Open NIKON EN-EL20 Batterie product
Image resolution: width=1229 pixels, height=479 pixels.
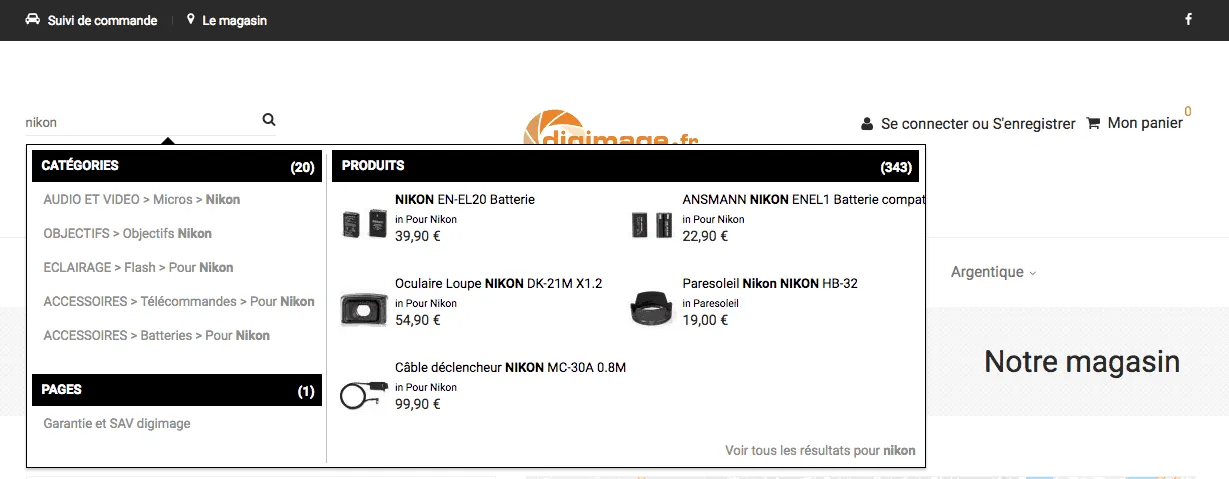(x=465, y=199)
